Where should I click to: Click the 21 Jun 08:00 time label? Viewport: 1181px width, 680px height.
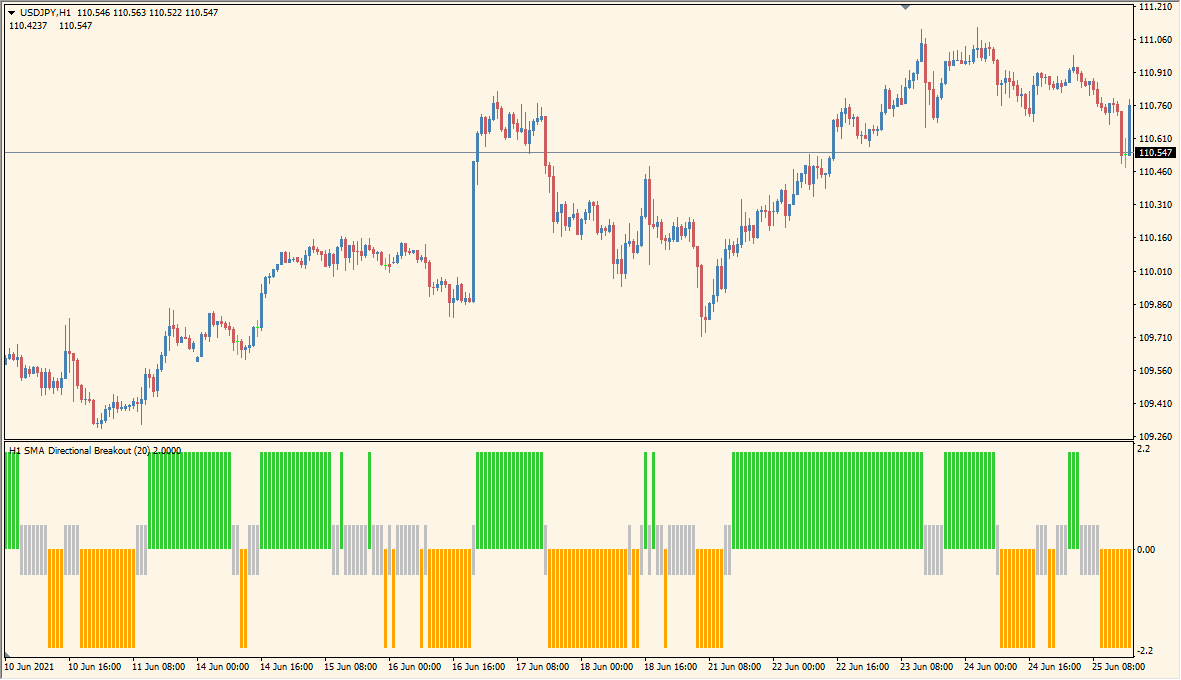pyautogui.click(x=734, y=666)
